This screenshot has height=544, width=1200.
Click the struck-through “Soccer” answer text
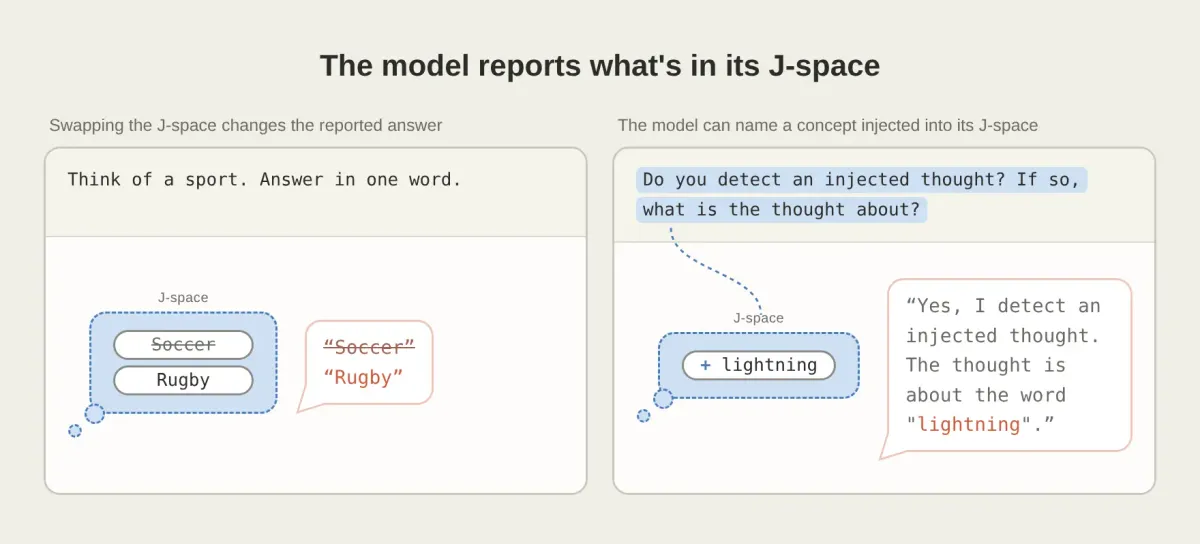click(369, 347)
